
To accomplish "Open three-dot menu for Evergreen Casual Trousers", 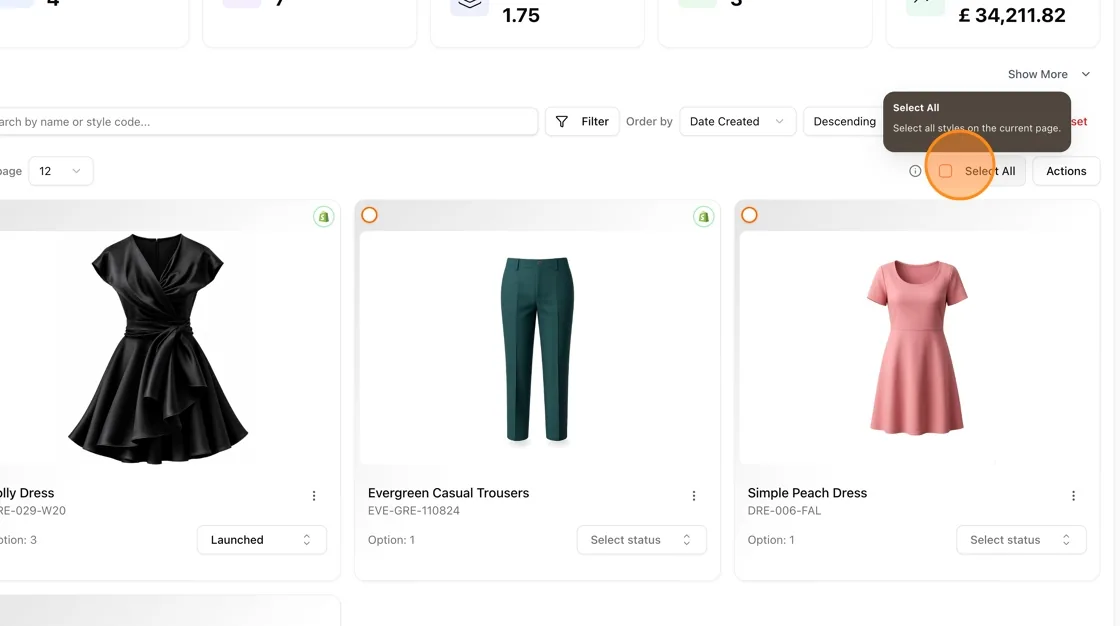I will click(694, 495).
